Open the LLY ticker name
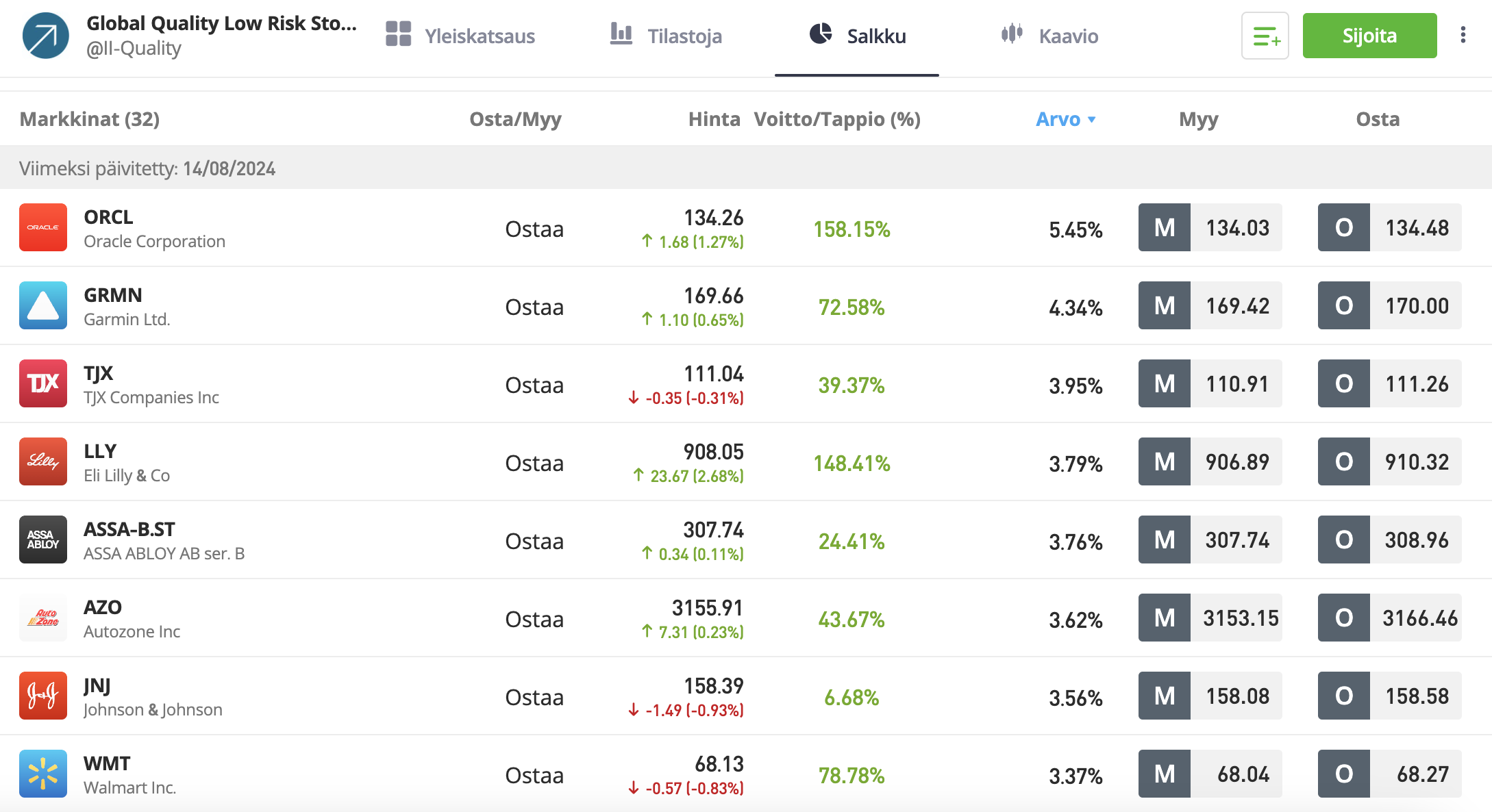Image resolution: width=1492 pixels, height=812 pixels. pos(100,451)
